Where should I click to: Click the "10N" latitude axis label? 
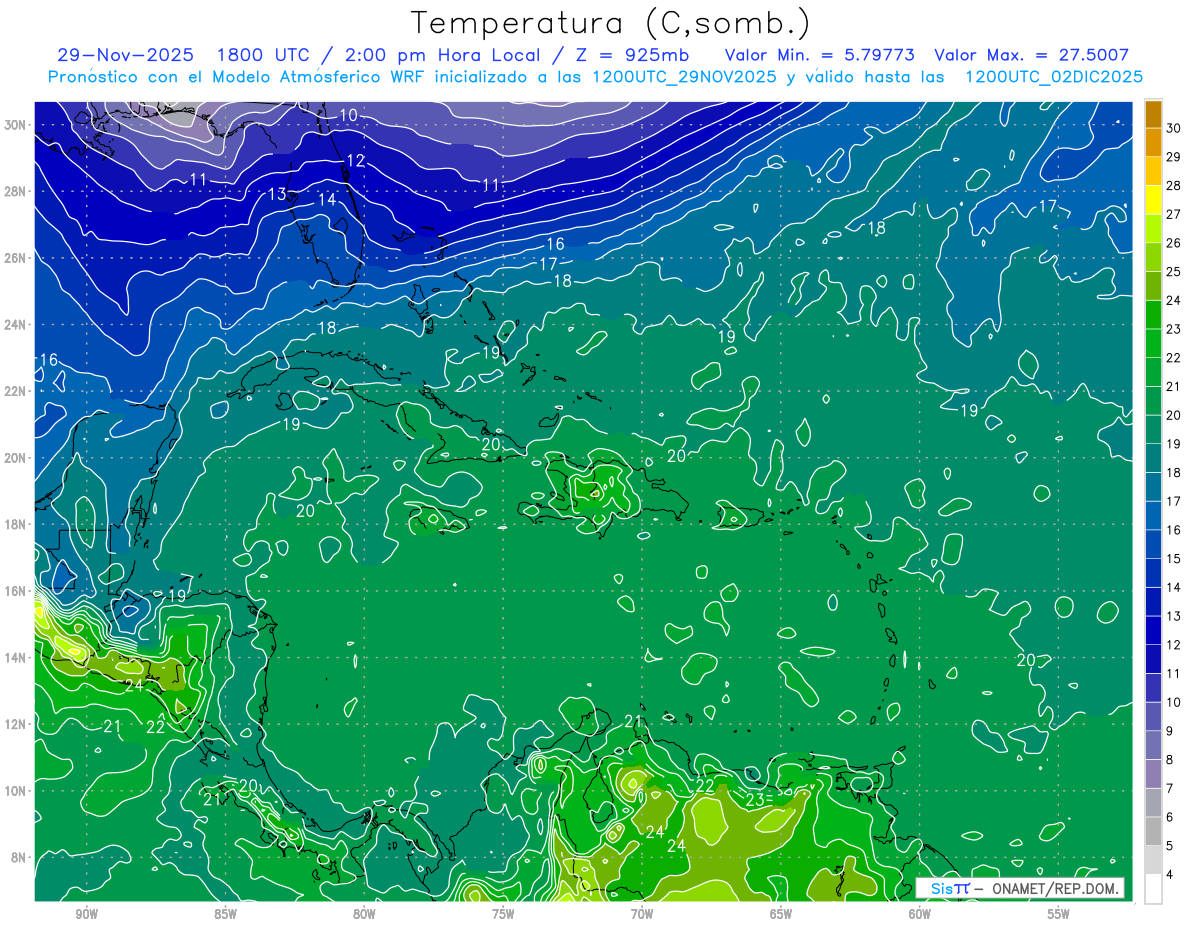tap(17, 791)
